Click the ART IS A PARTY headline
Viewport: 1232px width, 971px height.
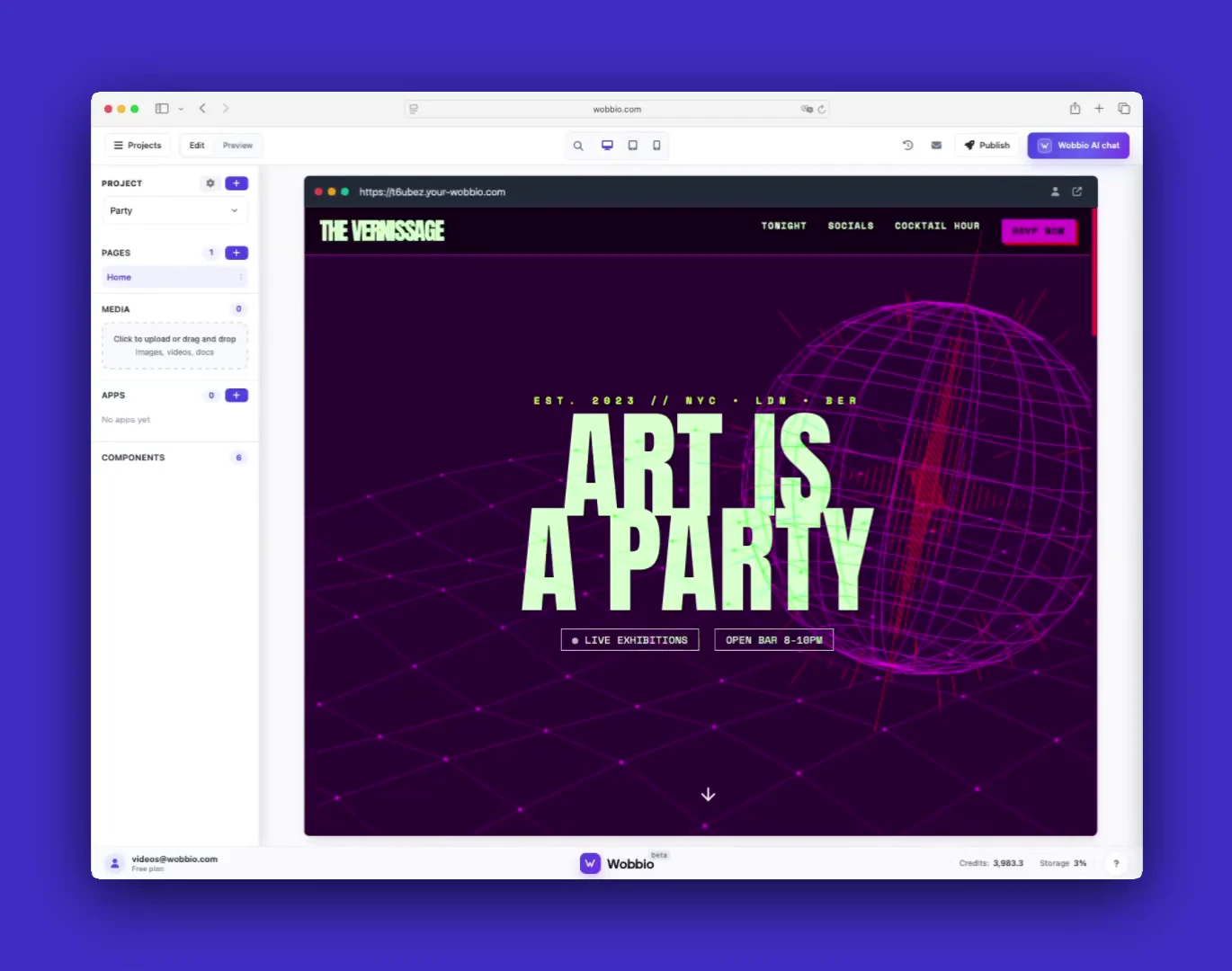click(x=699, y=512)
